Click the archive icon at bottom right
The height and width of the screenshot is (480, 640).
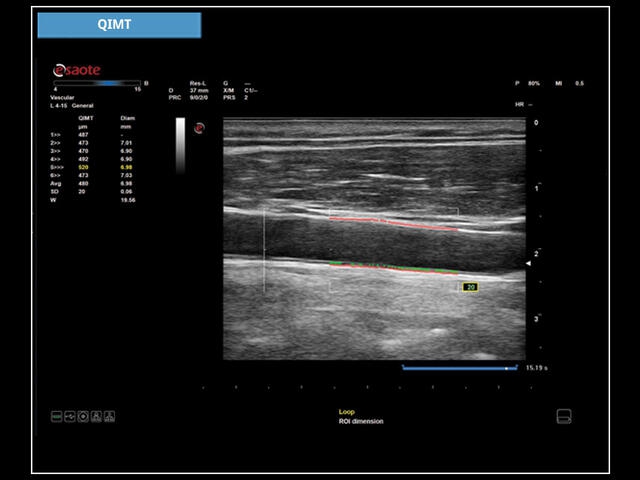(x=564, y=416)
